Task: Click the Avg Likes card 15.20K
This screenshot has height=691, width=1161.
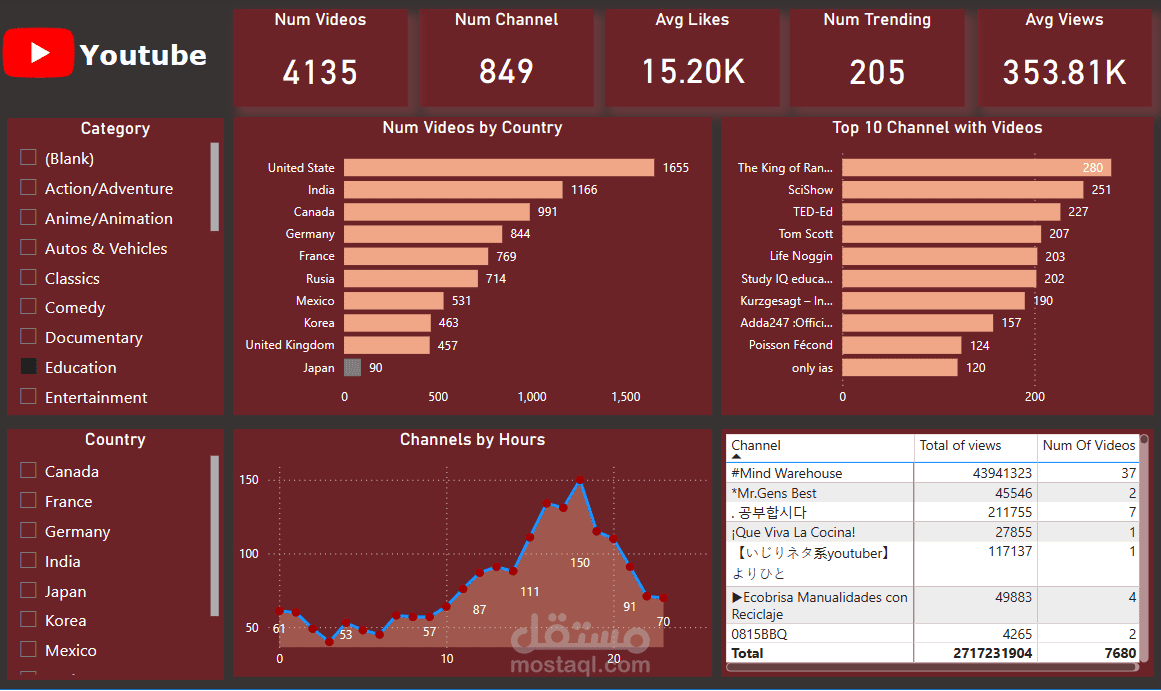Action: pos(692,57)
